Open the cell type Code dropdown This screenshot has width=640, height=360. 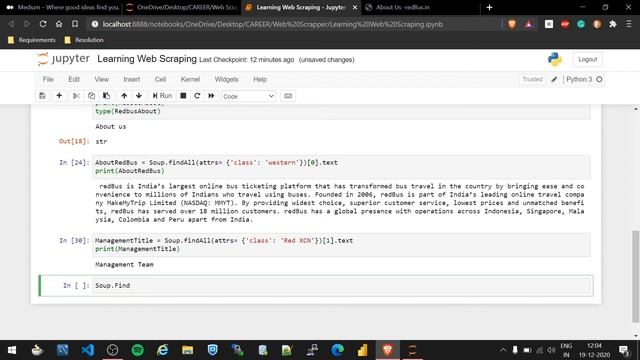(x=248, y=96)
